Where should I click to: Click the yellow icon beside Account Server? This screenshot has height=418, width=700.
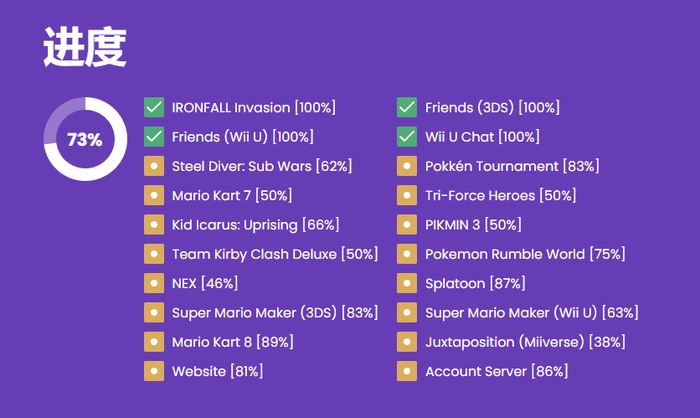[x=407, y=371]
